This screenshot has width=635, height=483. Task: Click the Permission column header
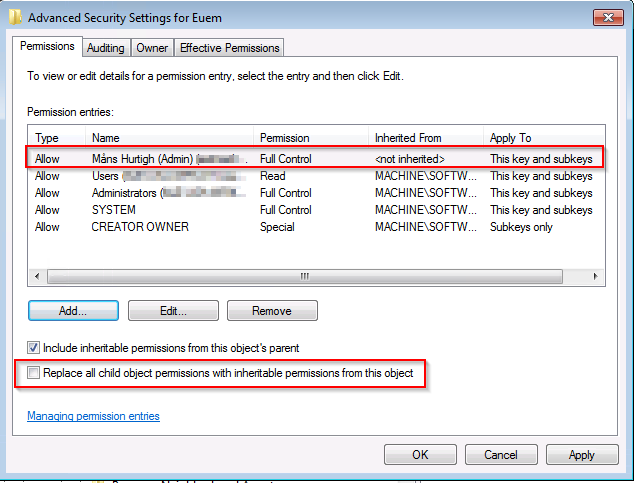pyautogui.click(x=285, y=138)
